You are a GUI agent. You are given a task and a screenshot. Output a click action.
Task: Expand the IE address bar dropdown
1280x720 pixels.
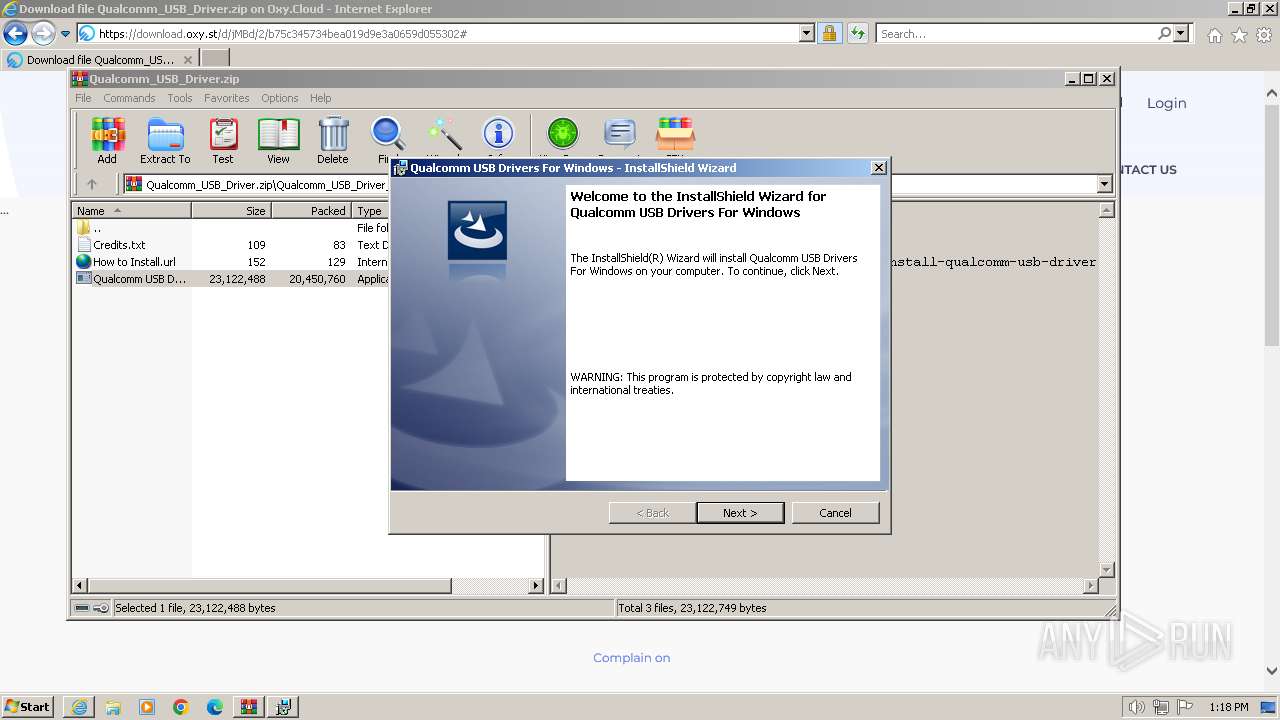coord(807,34)
